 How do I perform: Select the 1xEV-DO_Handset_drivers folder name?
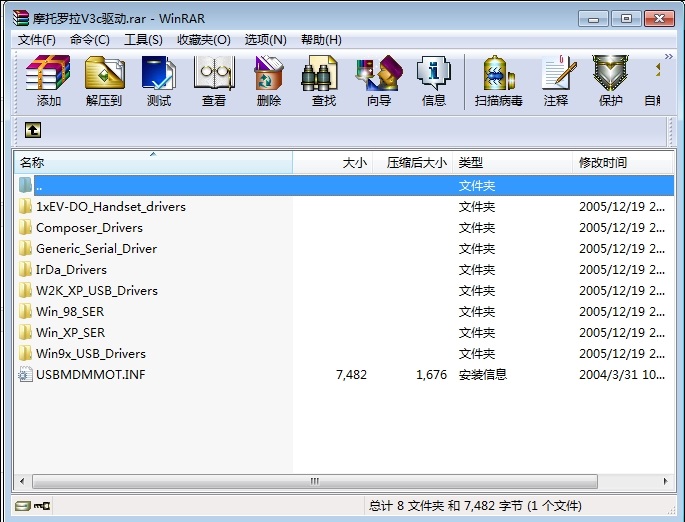pos(111,207)
